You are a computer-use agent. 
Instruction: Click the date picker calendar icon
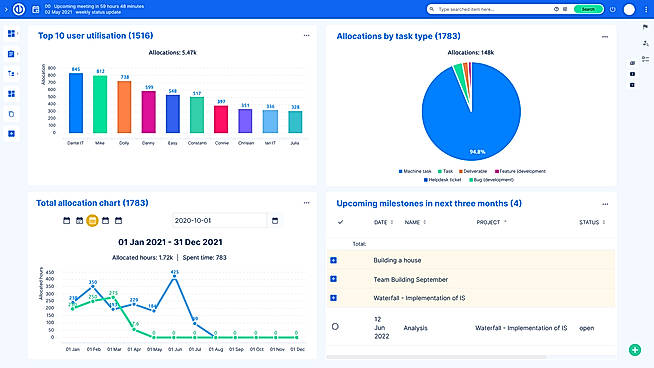click(x=275, y=221)
